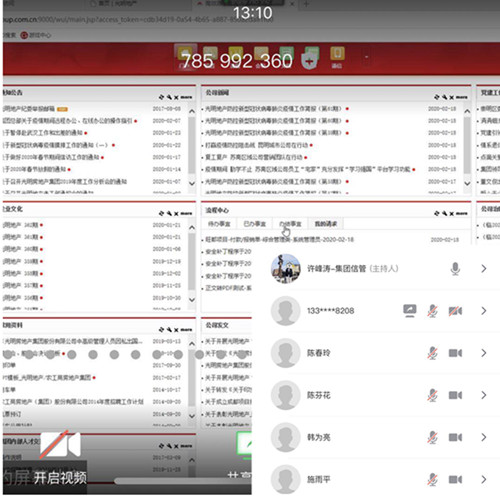Tap participant name 133****8208

(330, 311)
